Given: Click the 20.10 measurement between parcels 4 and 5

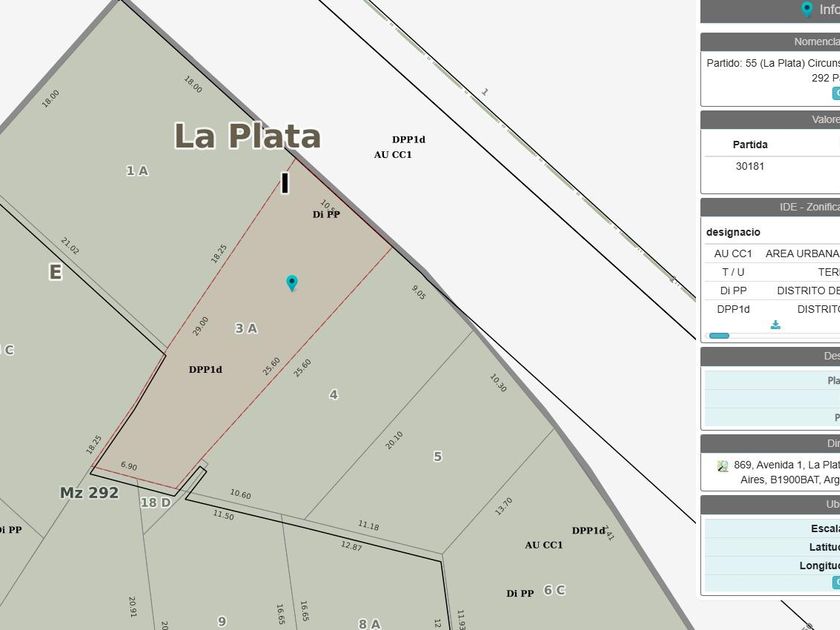Looking at the screenshot, I should 394,440.
